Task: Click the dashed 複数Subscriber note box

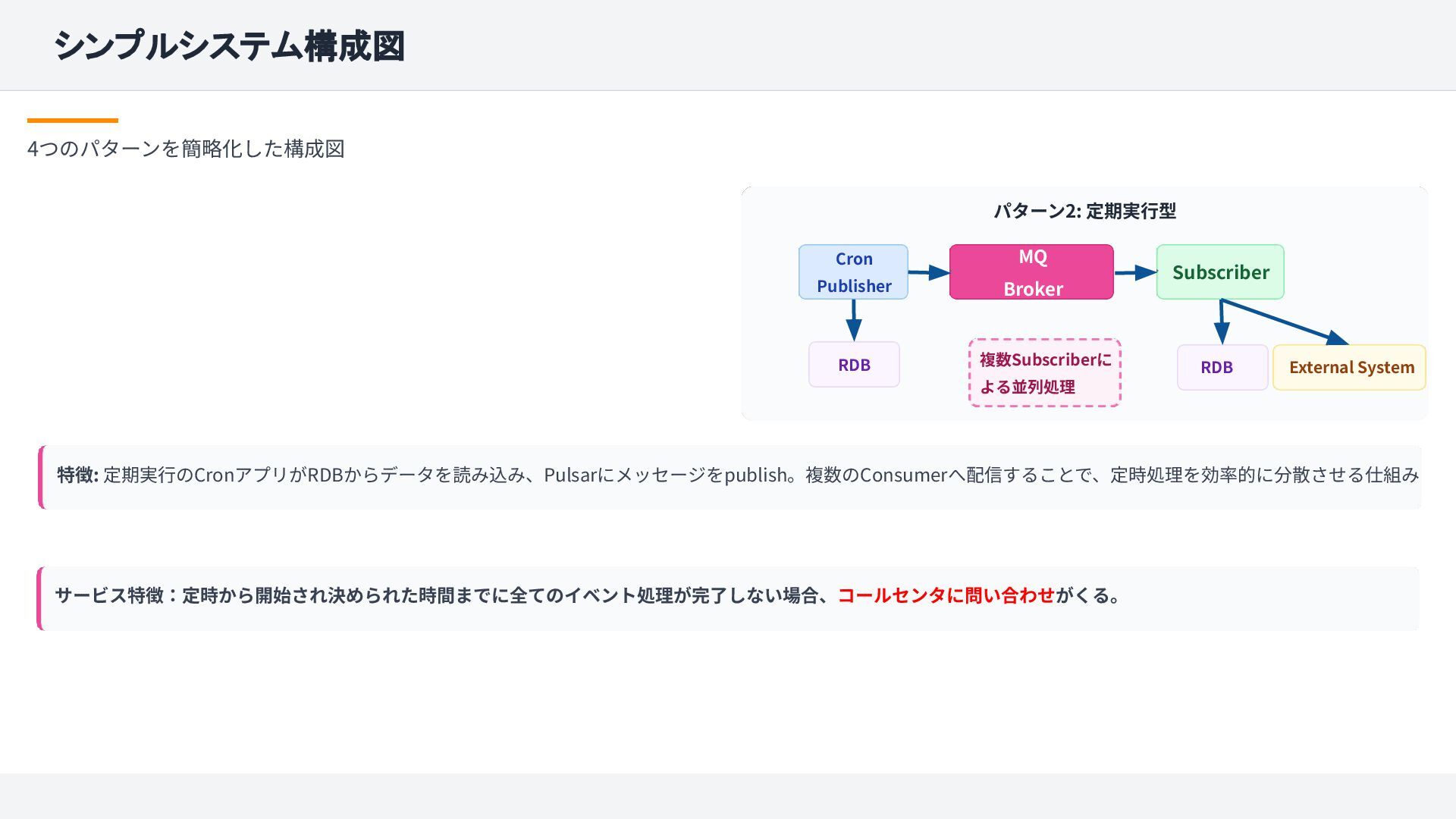Action: coord(1044,373)
